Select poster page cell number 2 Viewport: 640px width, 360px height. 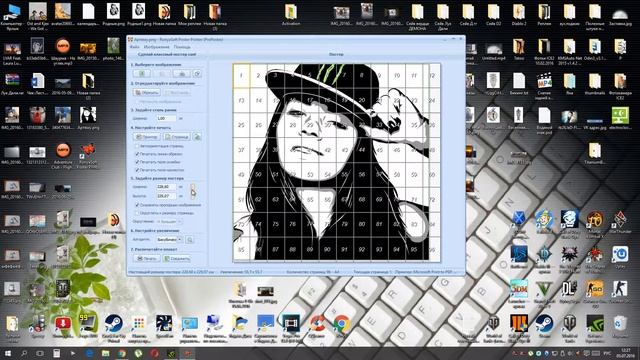pyautogui.click(x=258, y=76)
